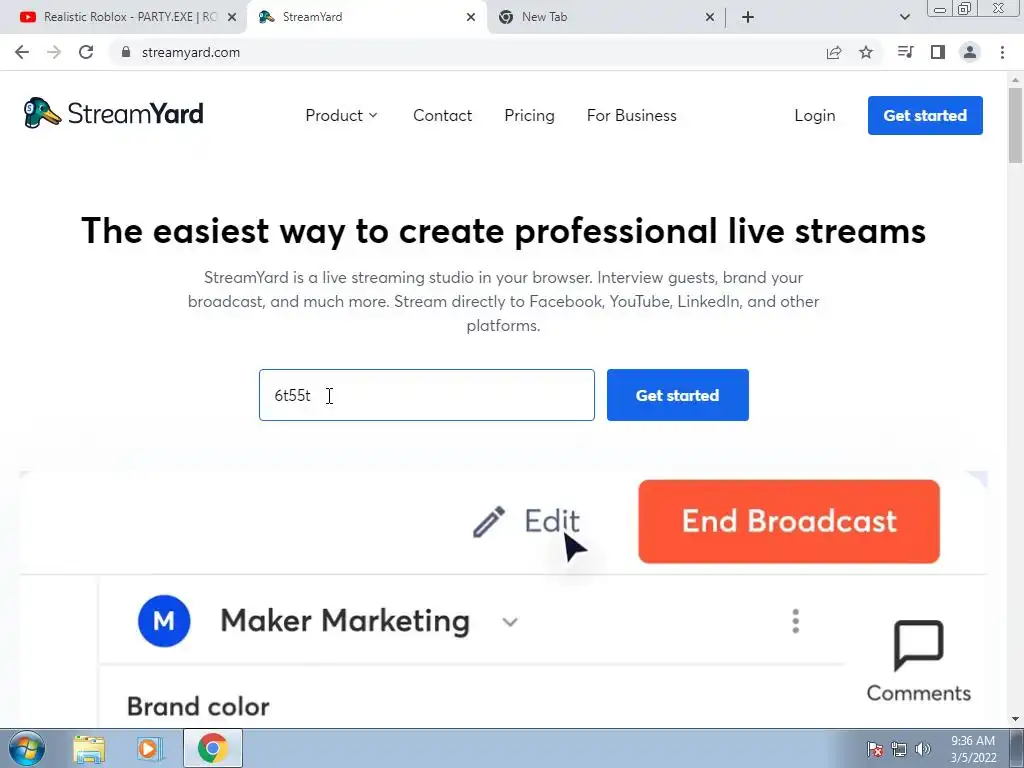This screenshot has width=1024, height=768.
Task: Launch Windows Media Player from the taskbar
Action: (x=148, y=749)
